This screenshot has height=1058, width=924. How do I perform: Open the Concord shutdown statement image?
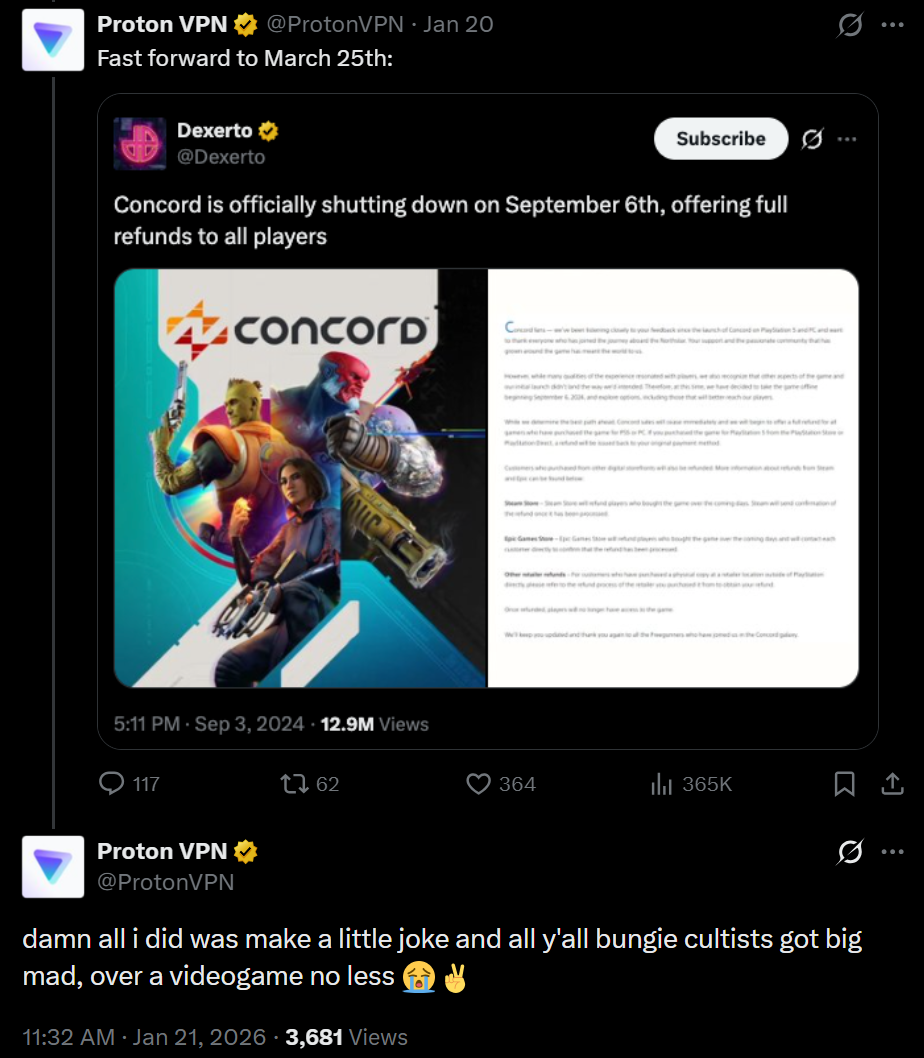[673, 478]
